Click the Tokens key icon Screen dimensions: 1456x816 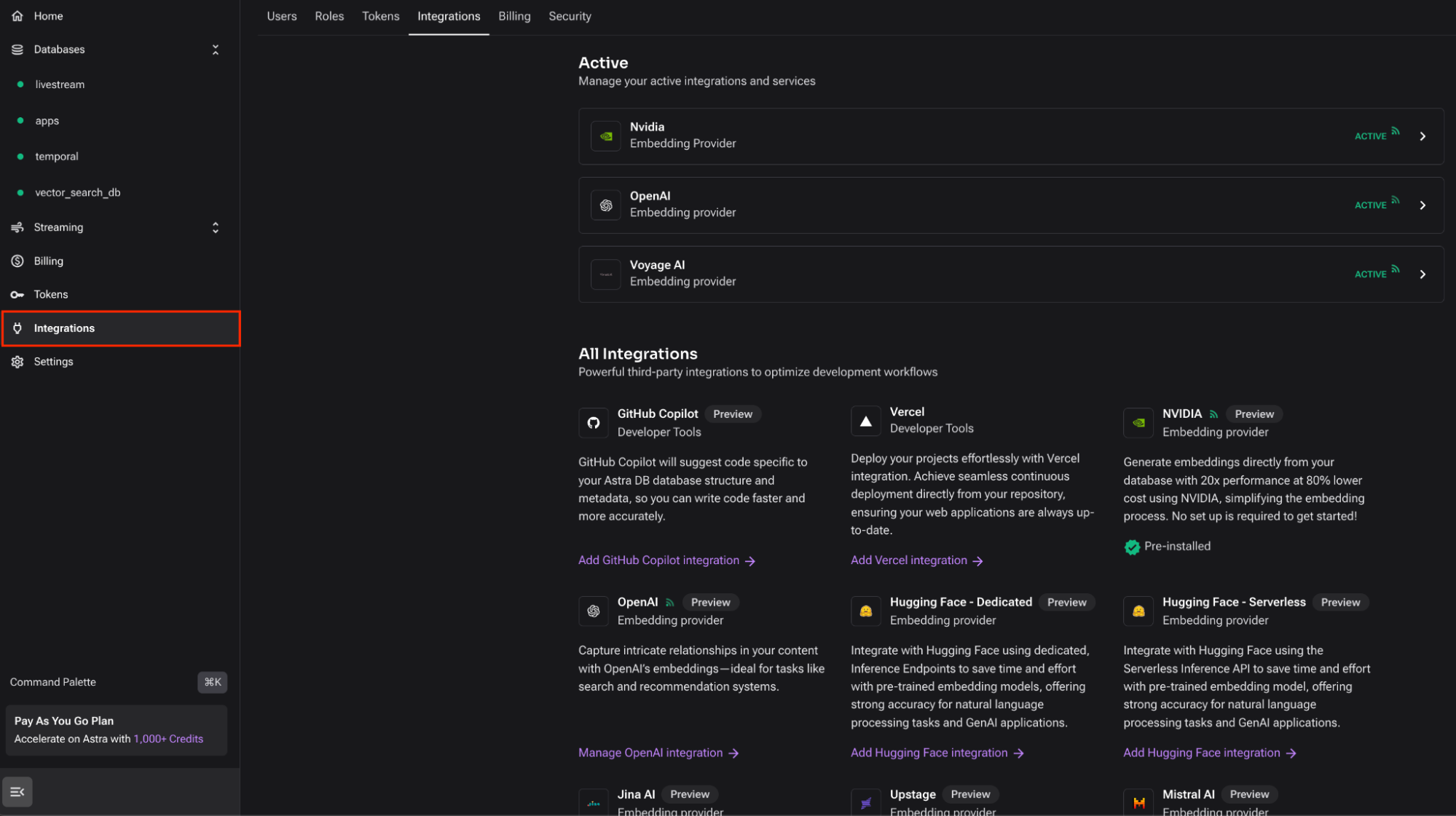(17, 295)
